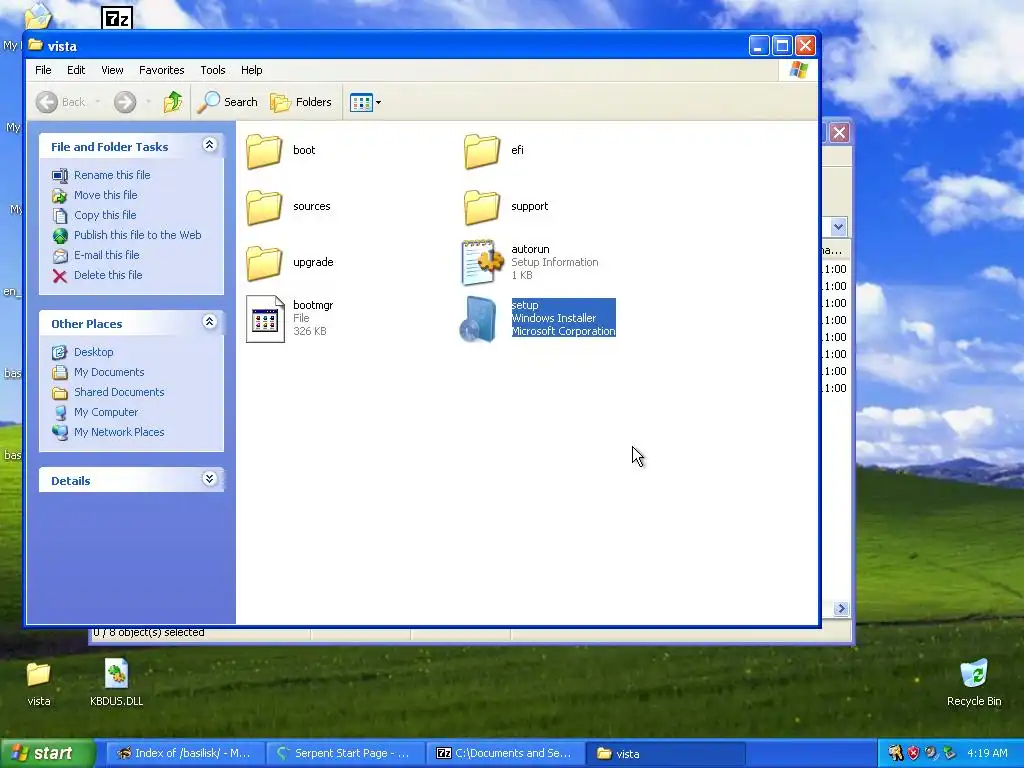This screenshot has width=1024, height=768.
Task: Click E-mail this file
Action: (106, 255)
